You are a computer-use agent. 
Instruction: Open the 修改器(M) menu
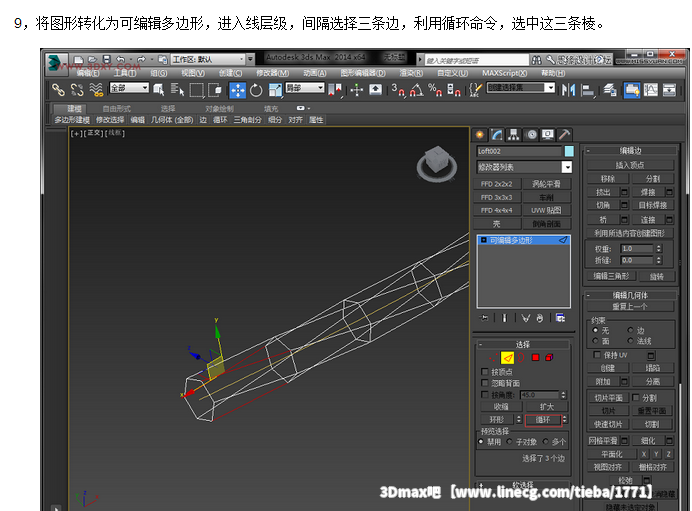pyautogui.click(x=272, y=73)
